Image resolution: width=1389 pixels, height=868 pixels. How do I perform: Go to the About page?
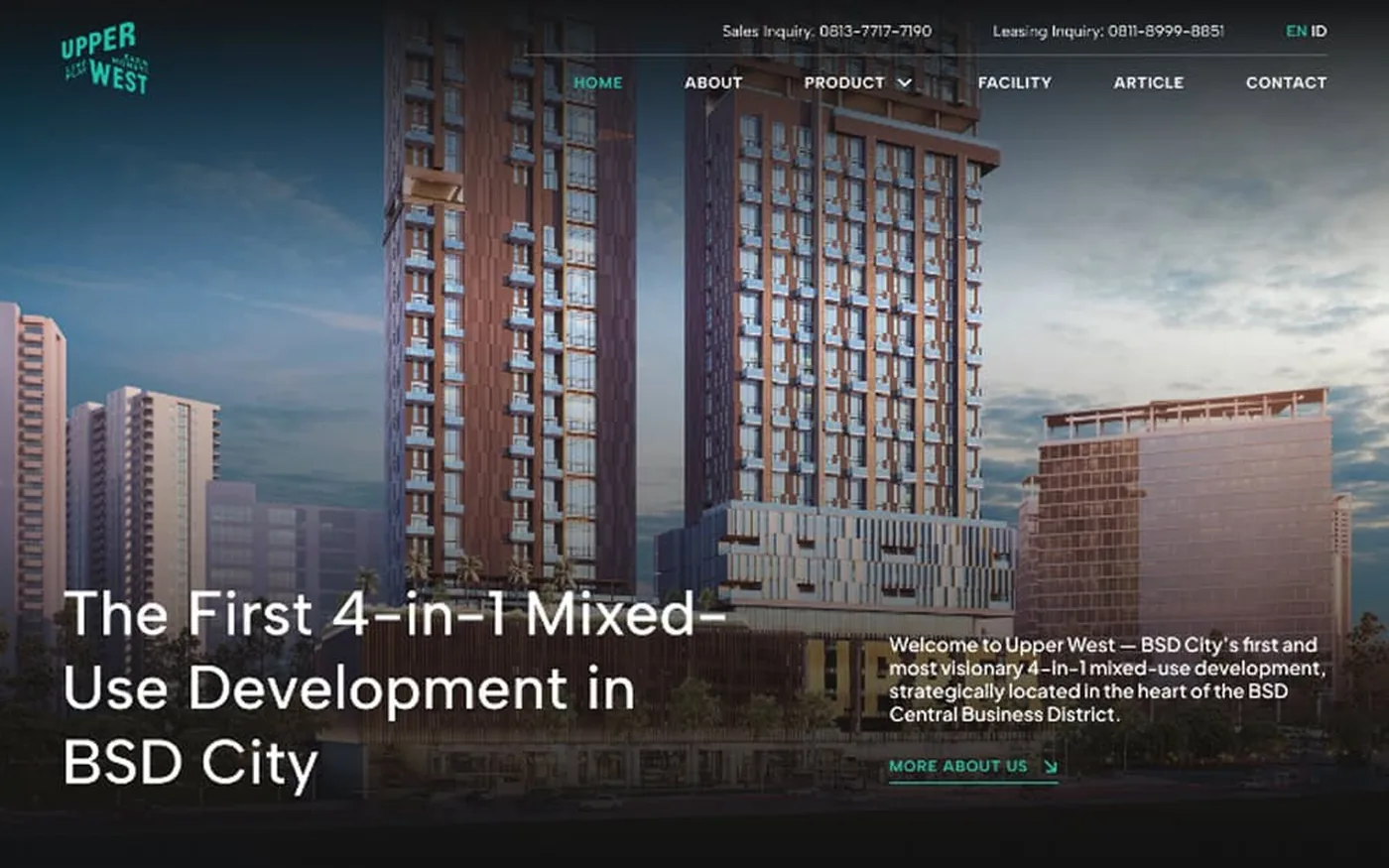(x=713, y=82)
